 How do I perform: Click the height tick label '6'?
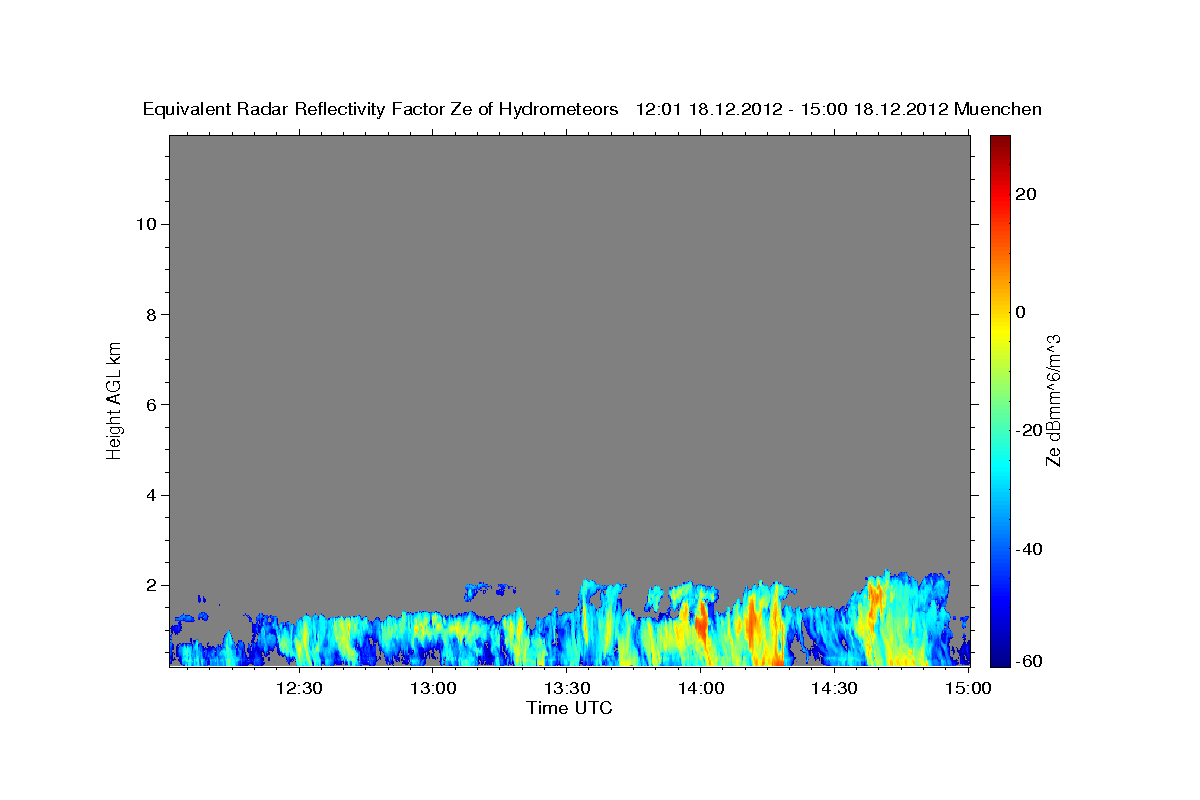[x=149, y=404]
